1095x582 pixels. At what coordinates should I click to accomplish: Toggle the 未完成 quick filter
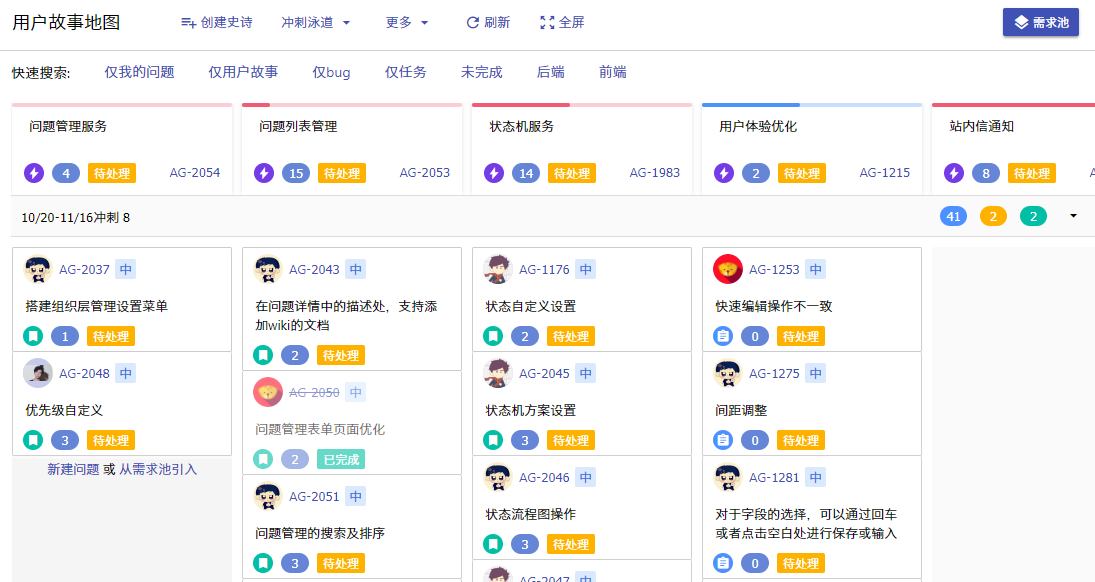click(481, 72)
